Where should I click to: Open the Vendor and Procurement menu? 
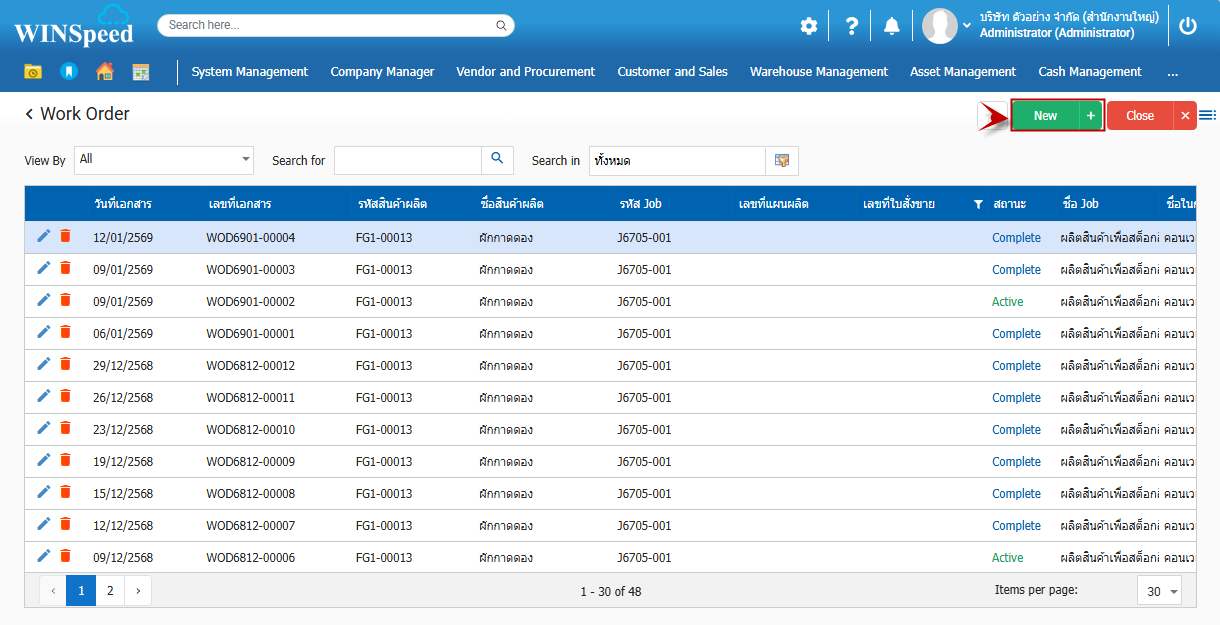(x=525, y=72)
